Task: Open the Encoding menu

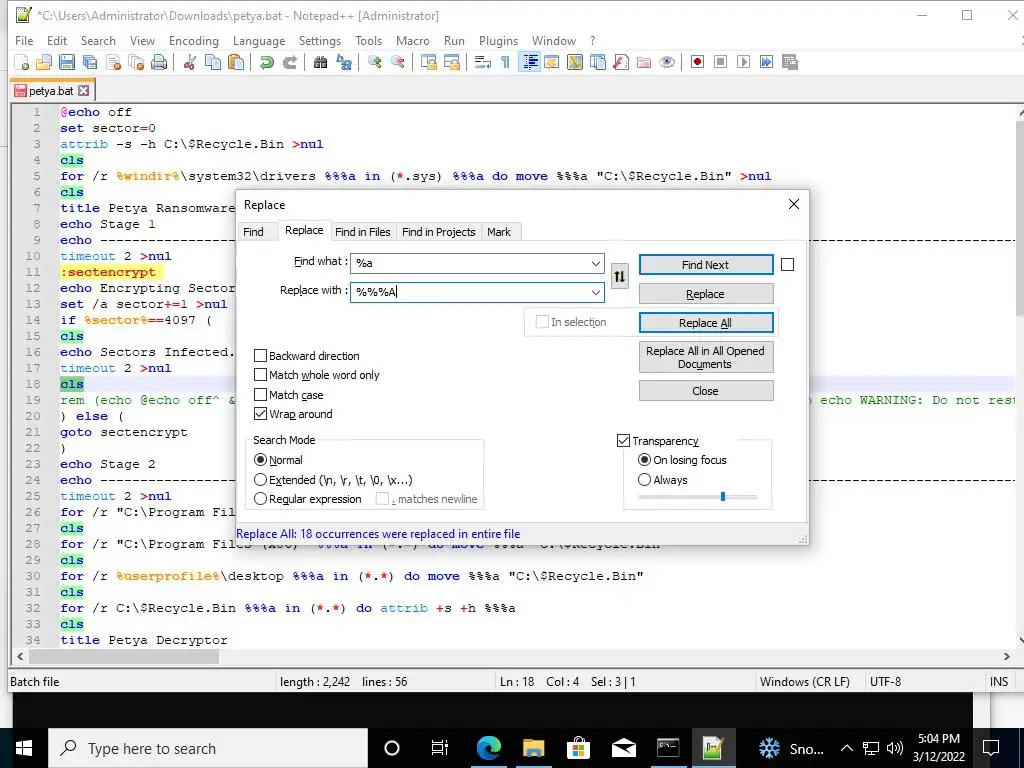Action: tap(194, 40)
